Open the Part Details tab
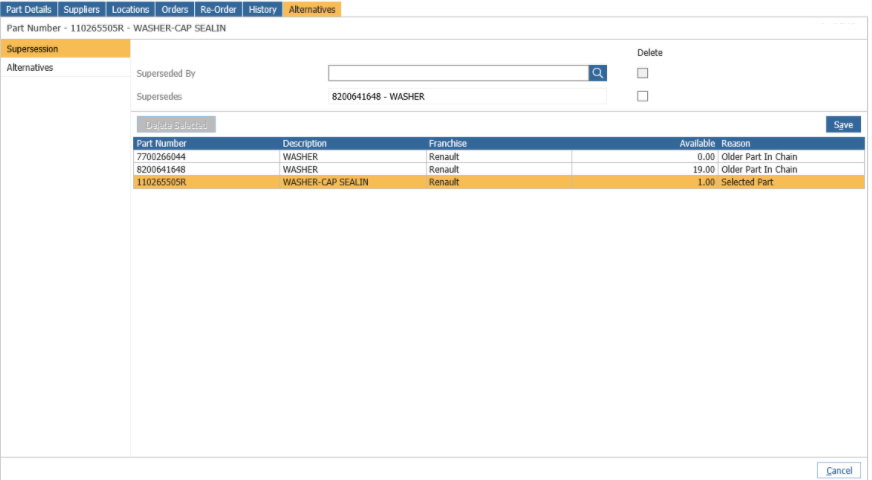This screenshot has width=872, height=480. click(29, 9)
